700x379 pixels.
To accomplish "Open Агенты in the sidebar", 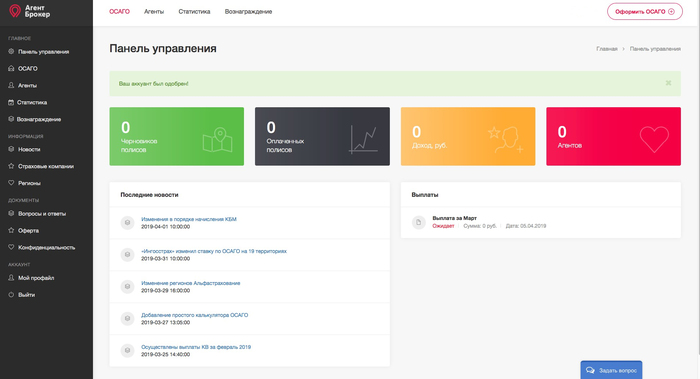I will (x=23, y=85).
